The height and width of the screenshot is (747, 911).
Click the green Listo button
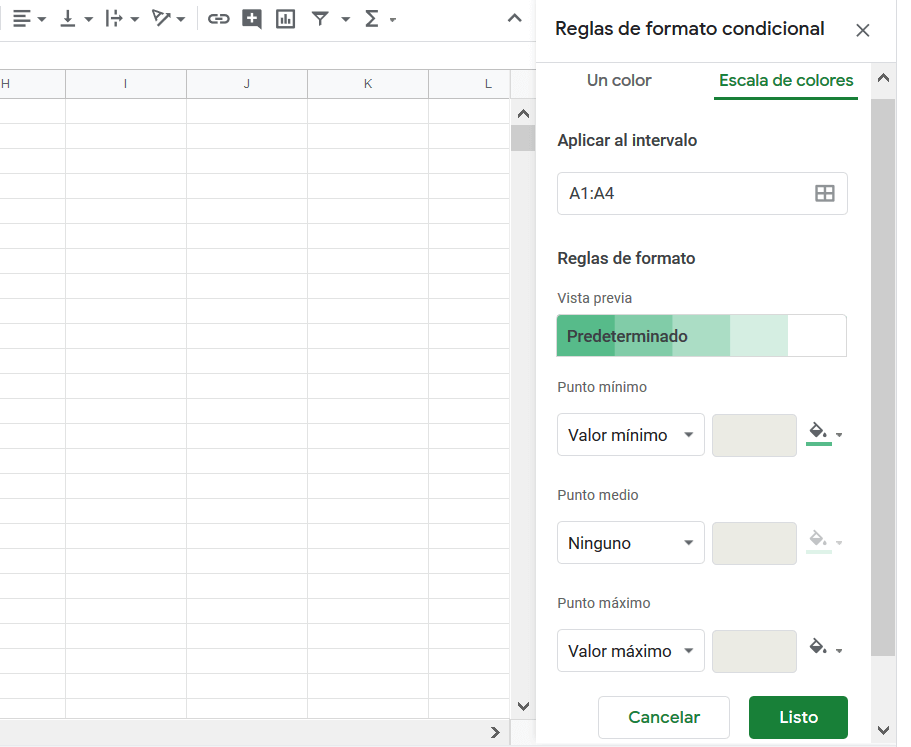click(798, 717)
